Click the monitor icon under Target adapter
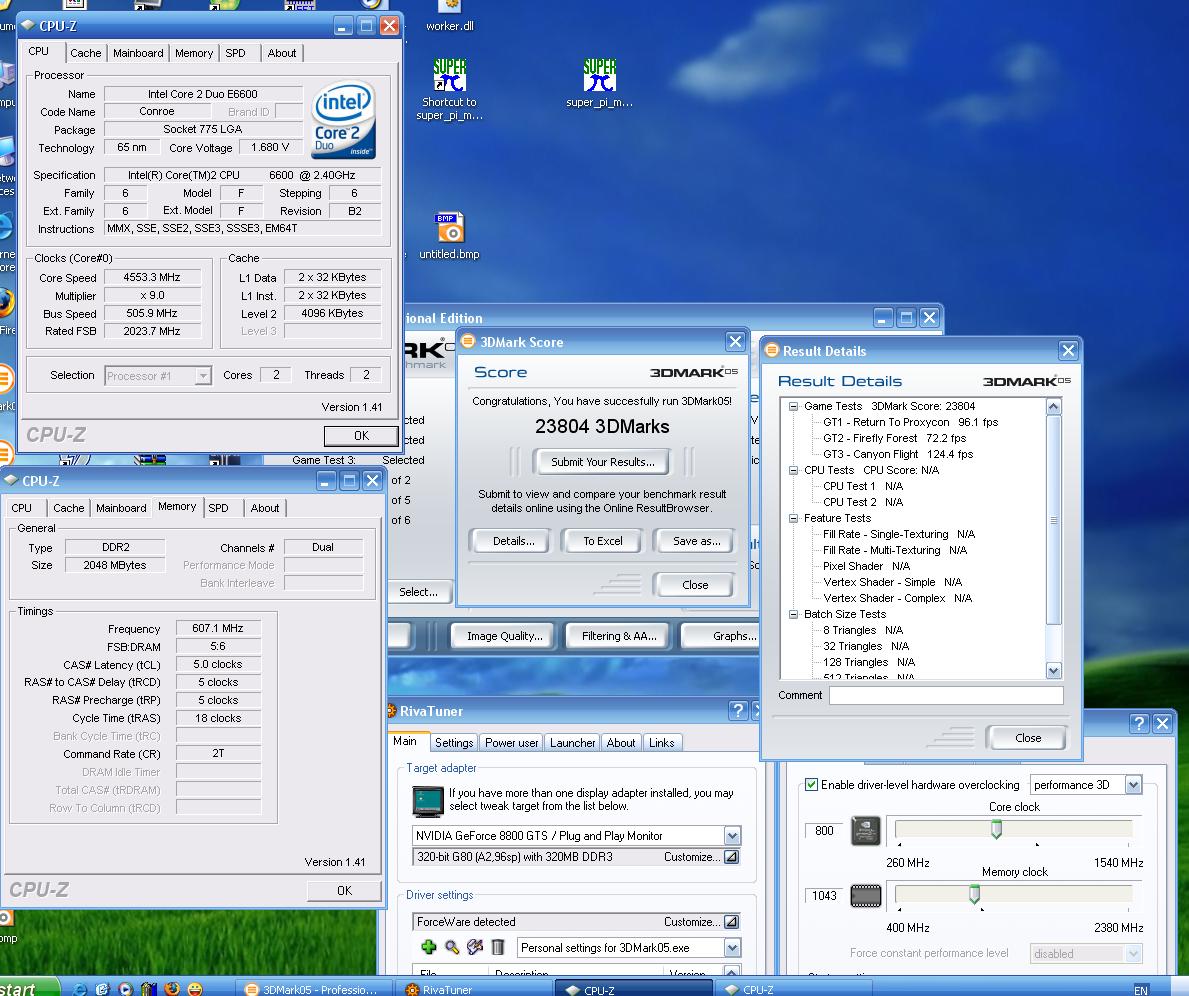1189x996 pixels. point(428,801)
